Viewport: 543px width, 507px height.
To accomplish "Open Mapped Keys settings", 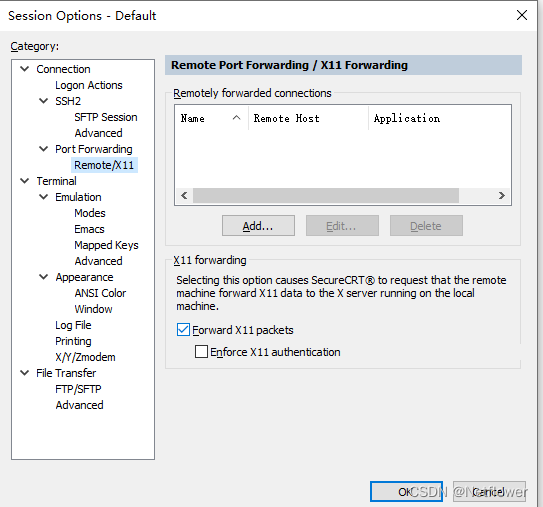I will click(106, 245).
